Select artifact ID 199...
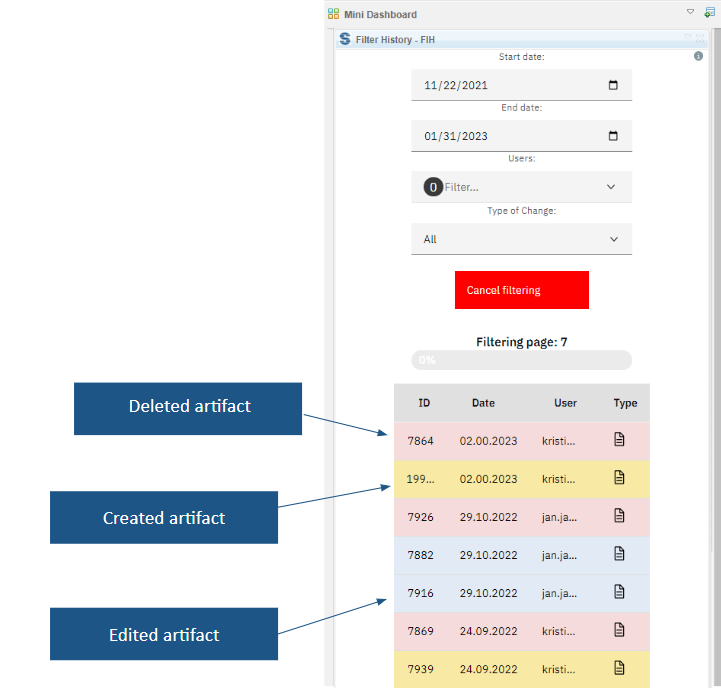This screenshot has width=721, height=688. point(420,479)
